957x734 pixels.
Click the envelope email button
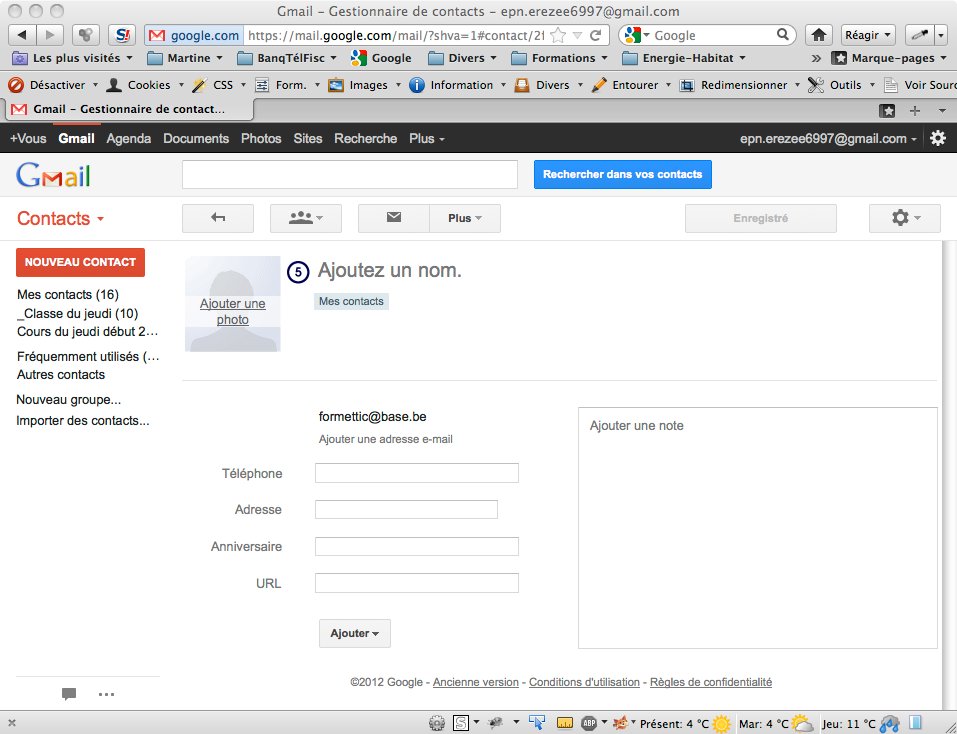(394, 218)
